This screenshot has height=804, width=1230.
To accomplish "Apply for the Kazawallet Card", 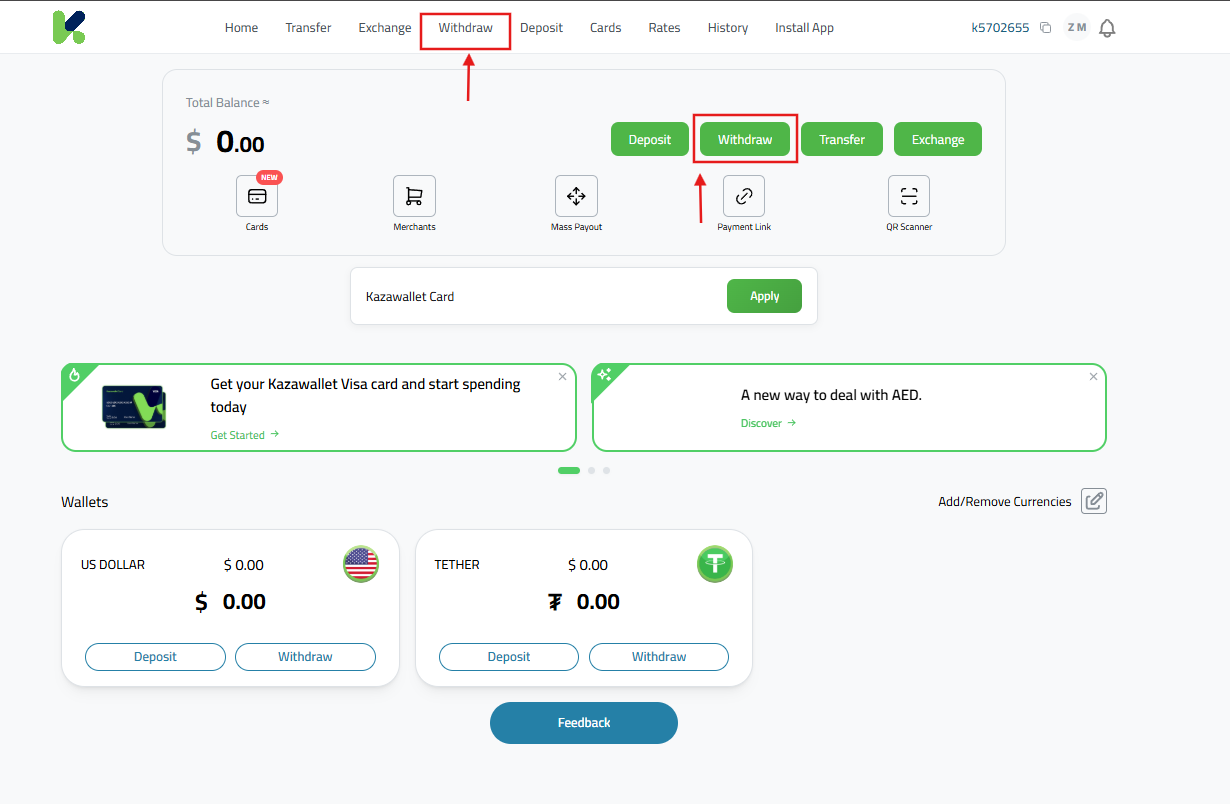I will [x=764, y=295].
